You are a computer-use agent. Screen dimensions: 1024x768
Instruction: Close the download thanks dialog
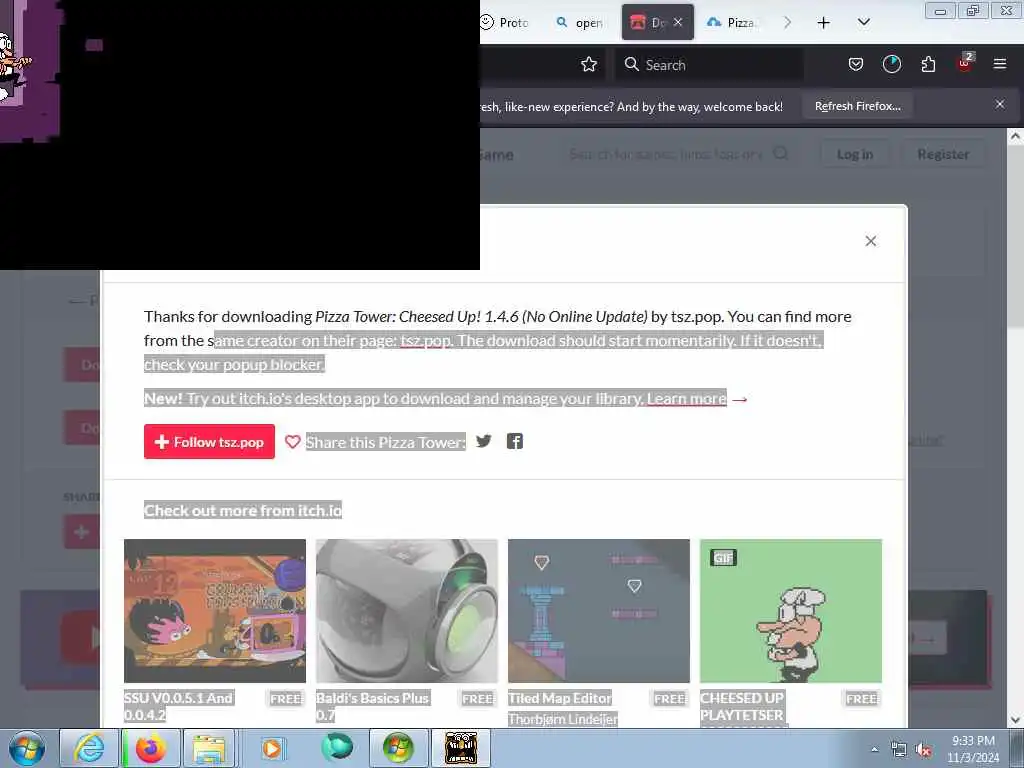[871, 241]
